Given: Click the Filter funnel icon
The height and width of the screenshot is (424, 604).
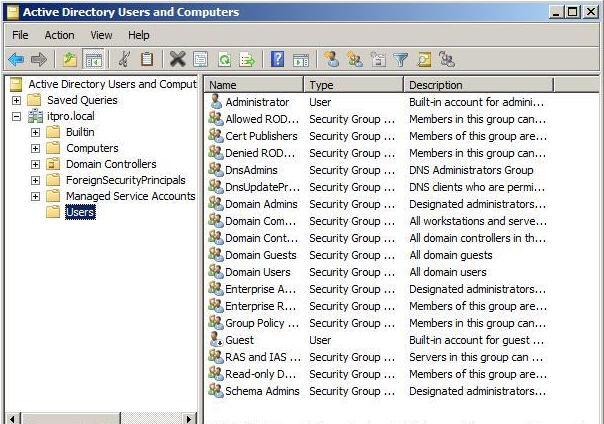Looking at the screenshot, I should 401,60.
